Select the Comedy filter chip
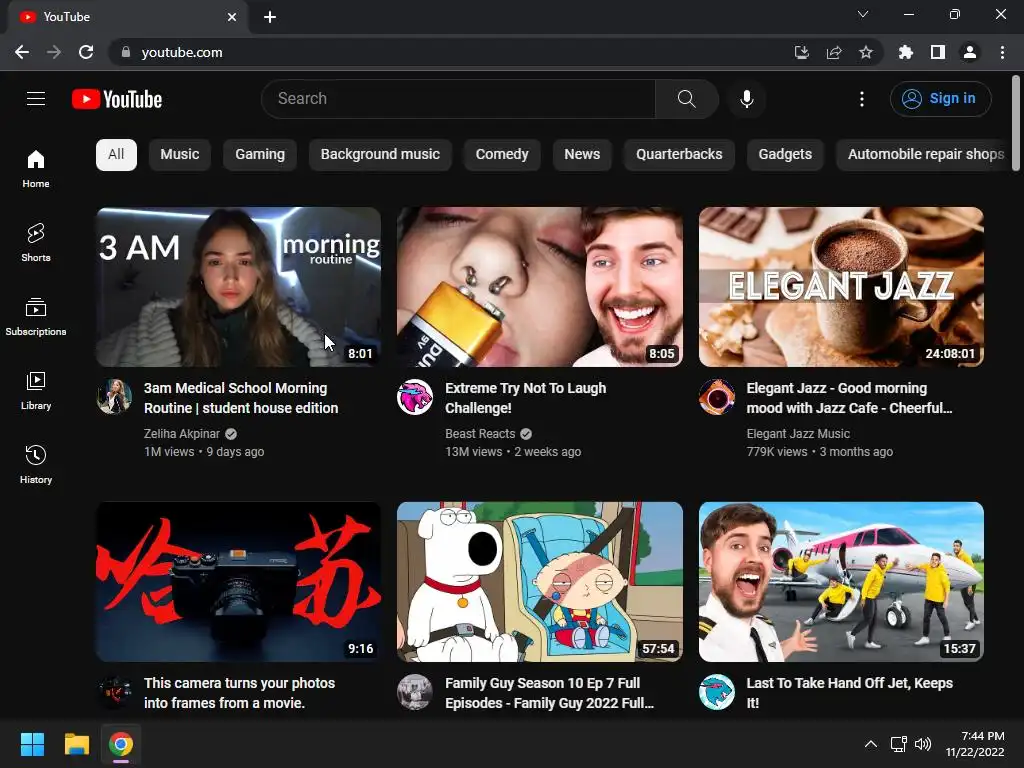The height and width of the screenshot is (768, 1024). (502, 155)
